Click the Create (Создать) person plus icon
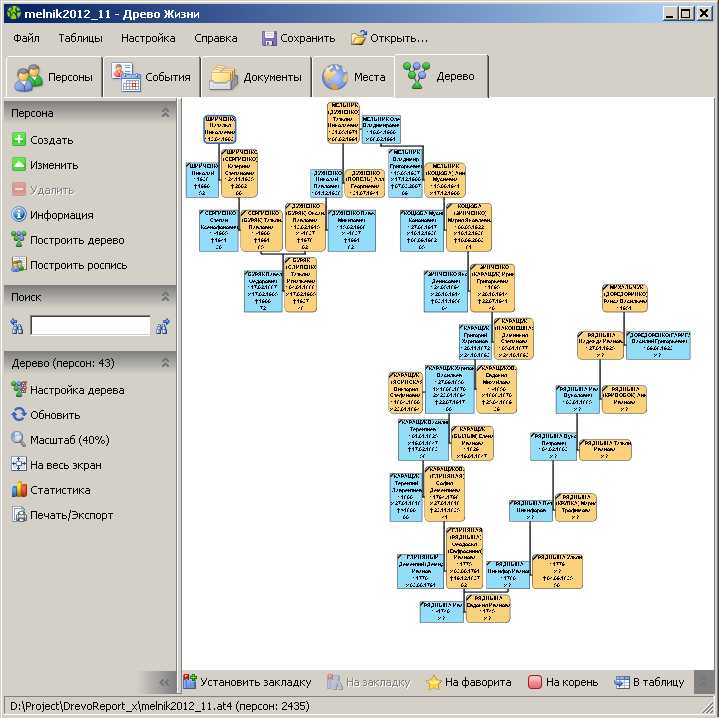Screen dimensions: 719x719 (x=18, y=141)
